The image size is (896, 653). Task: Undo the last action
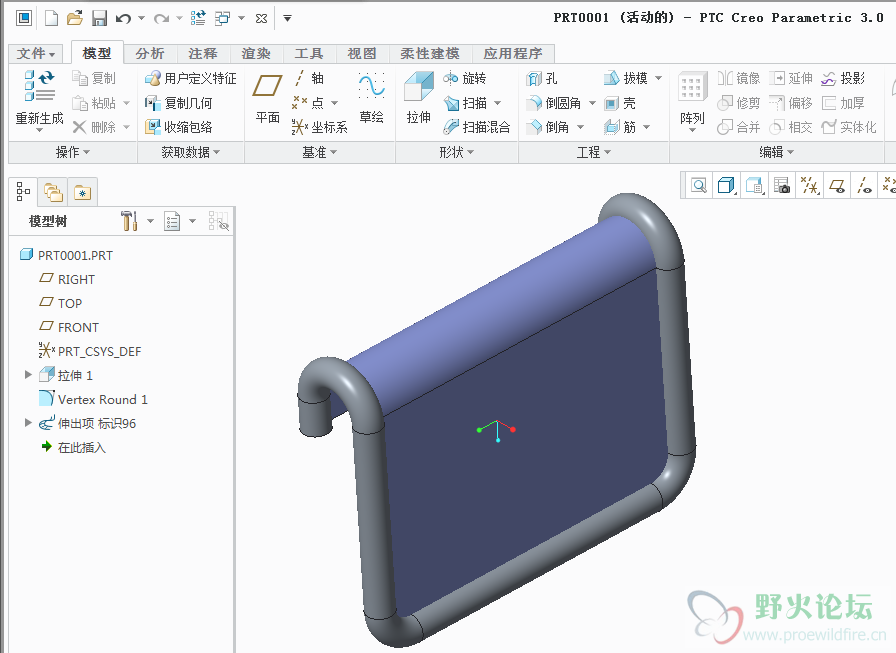[123, 19]
